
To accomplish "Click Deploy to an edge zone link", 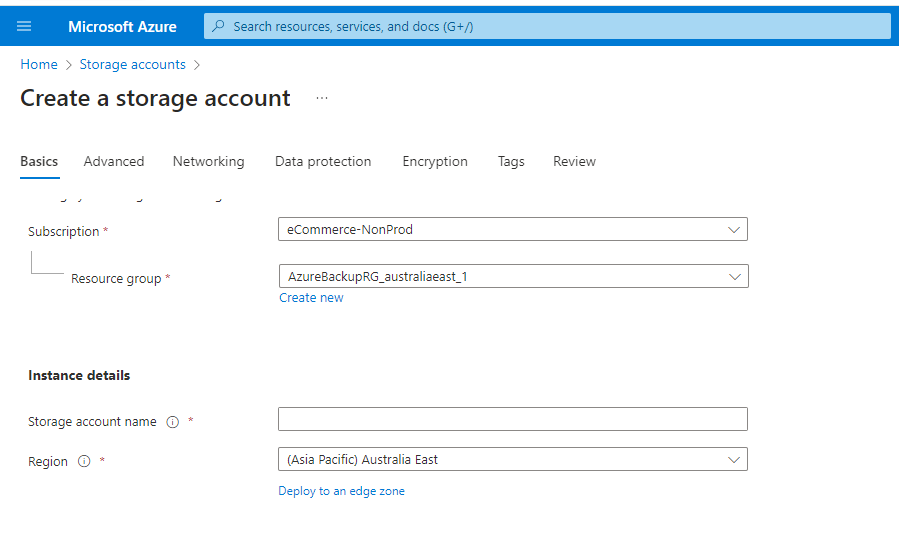I will point(341,491).
